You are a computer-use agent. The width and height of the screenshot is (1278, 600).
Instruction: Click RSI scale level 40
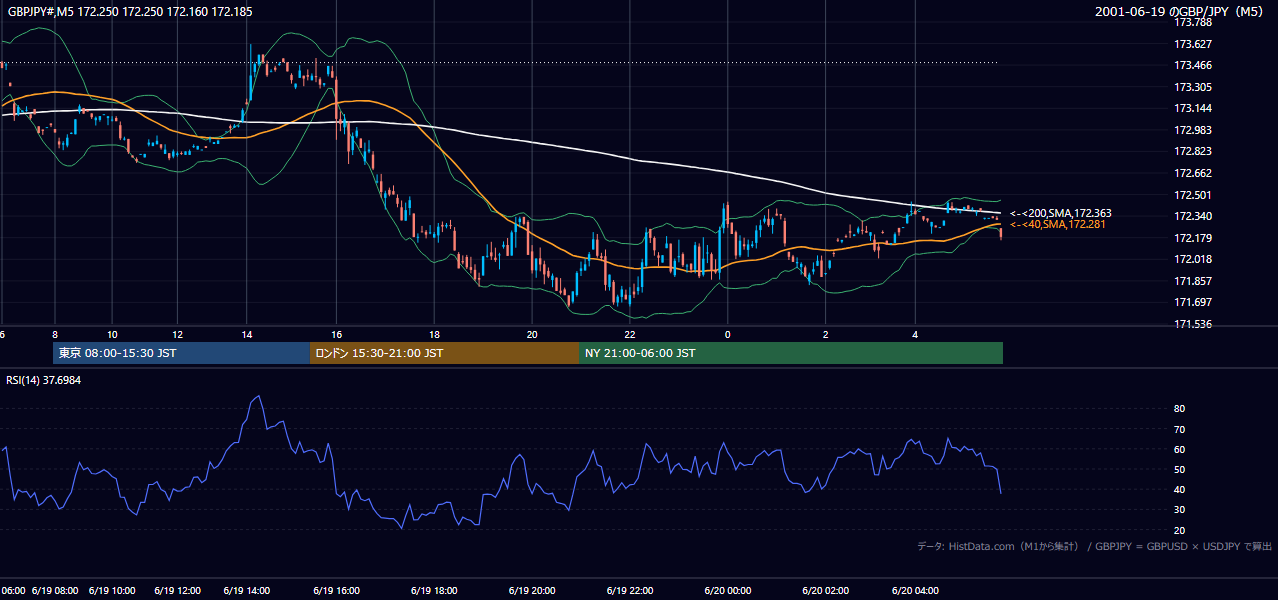[x=1179, y=489]
